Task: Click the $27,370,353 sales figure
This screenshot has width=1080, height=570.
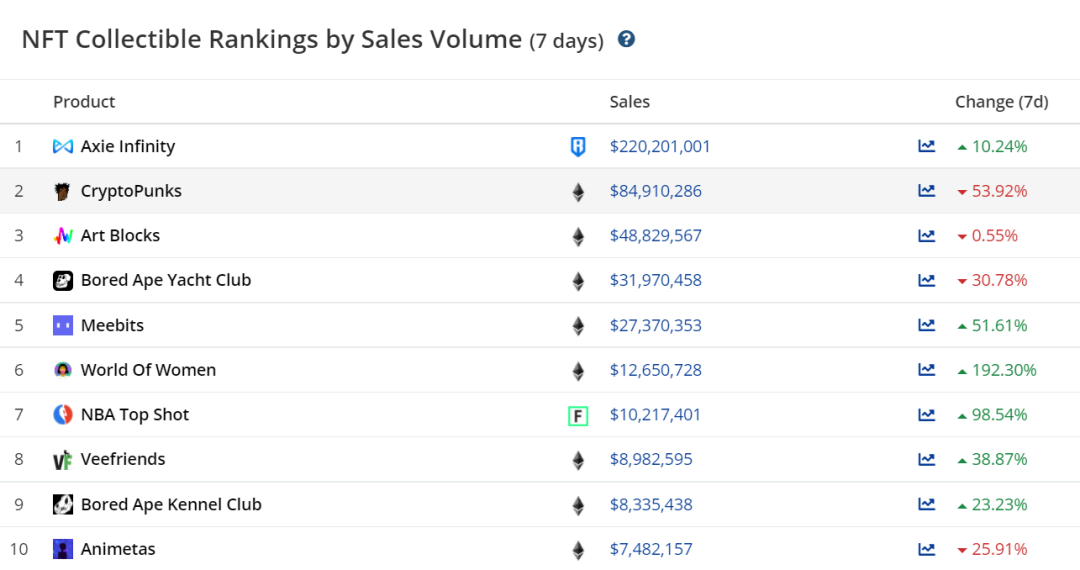Action: 656,326
